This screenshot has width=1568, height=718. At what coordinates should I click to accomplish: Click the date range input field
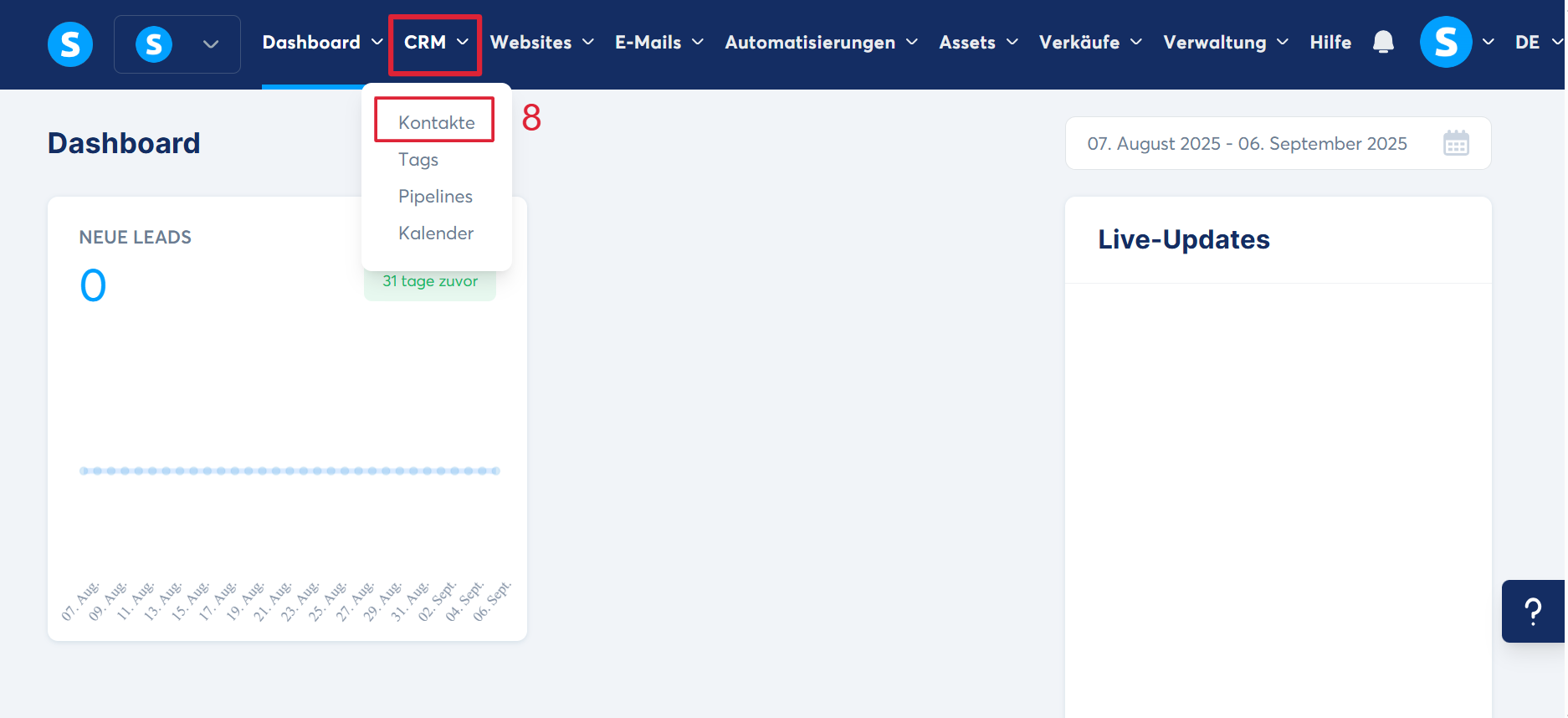(x=1278, y=143)
